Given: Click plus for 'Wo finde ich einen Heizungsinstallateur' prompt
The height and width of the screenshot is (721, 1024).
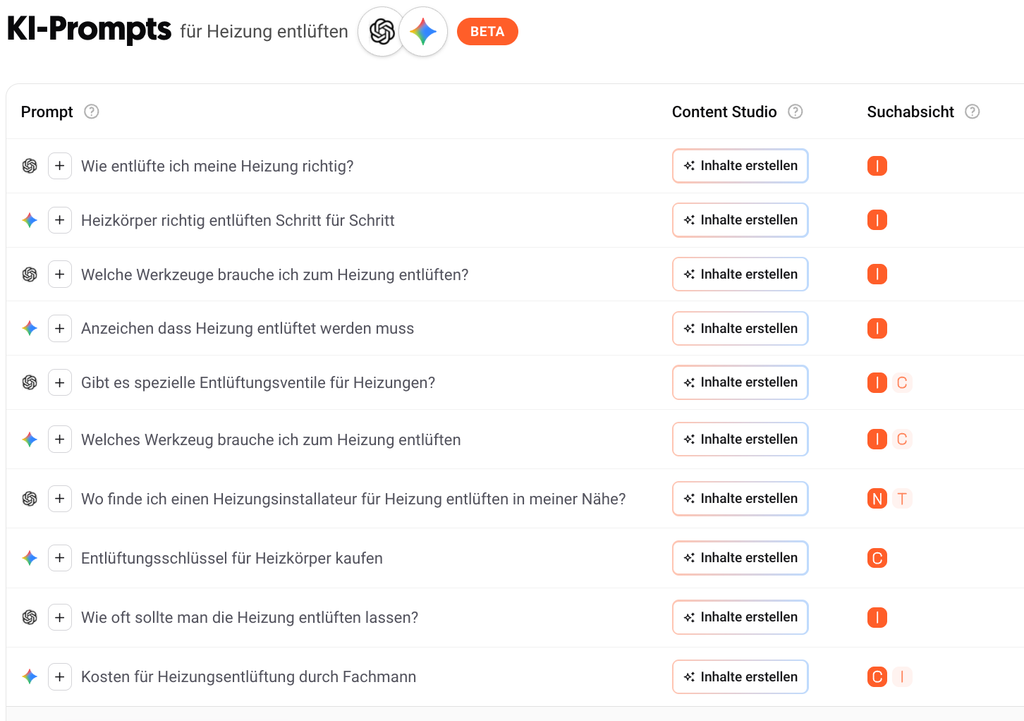Looking at the screenshot, I should click(x=59, y=499).
